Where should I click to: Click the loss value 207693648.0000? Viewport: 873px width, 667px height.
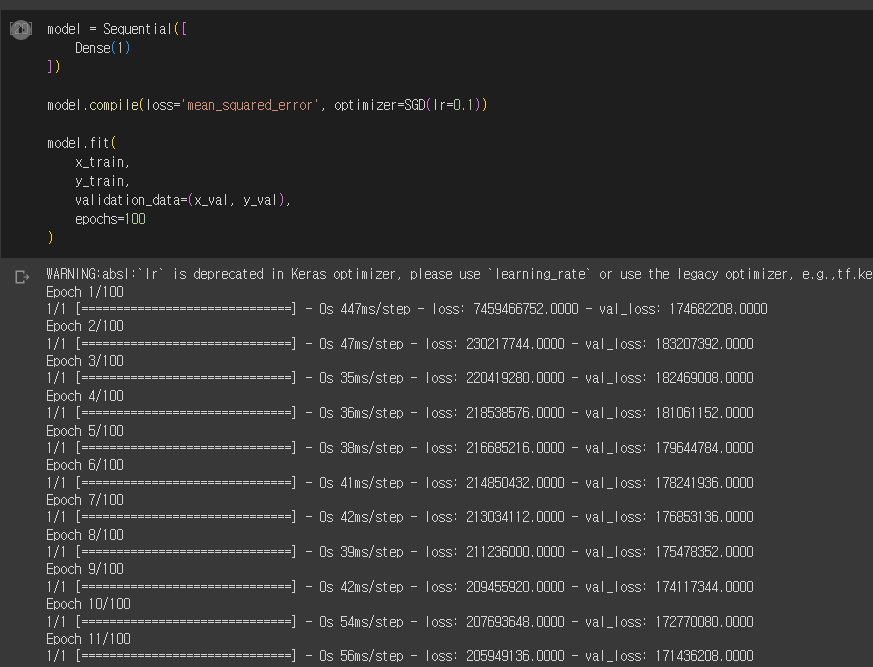pos(515,622)
